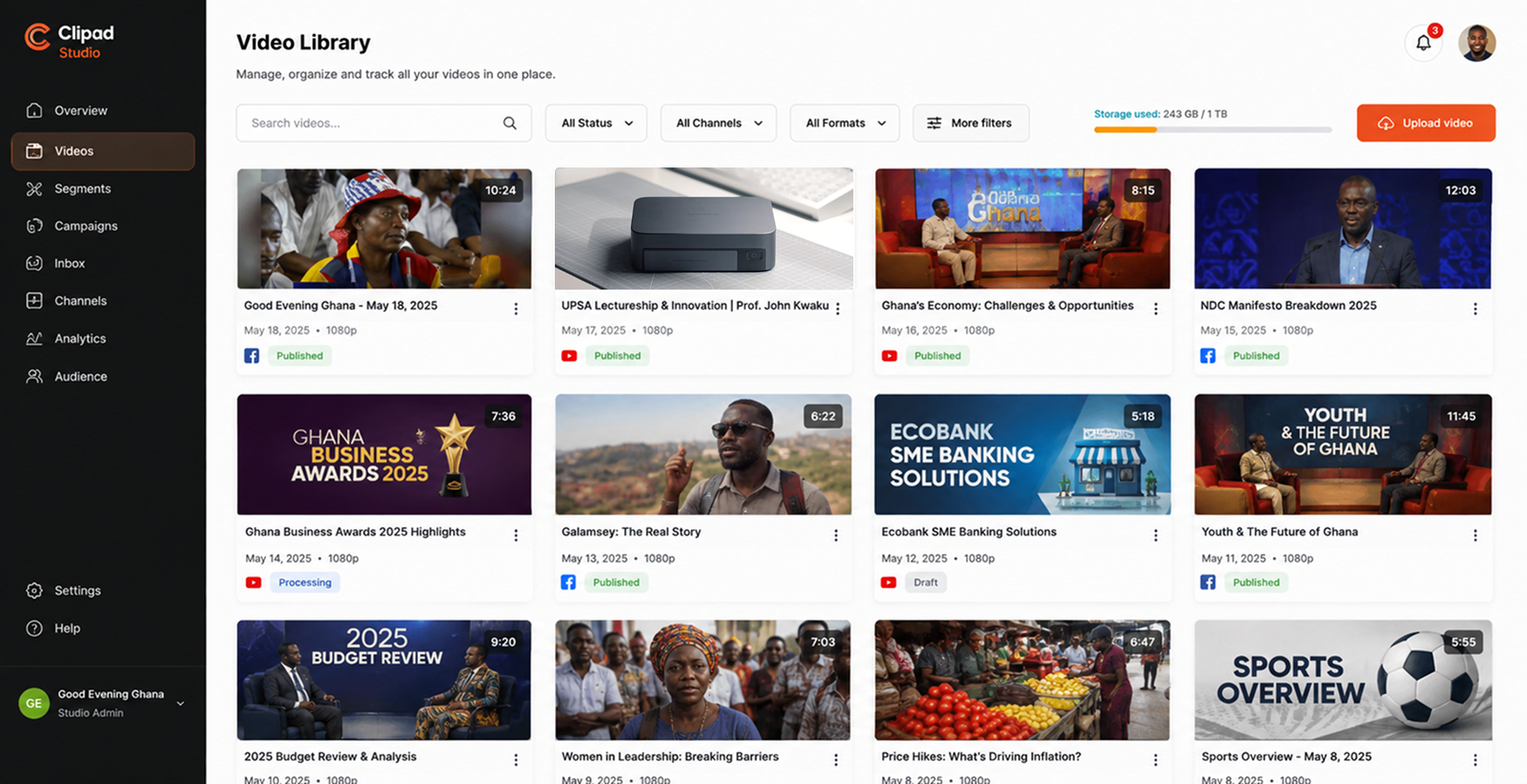Open Analytics in sidebar
The image size is (1527, 784).
(103, 338)
